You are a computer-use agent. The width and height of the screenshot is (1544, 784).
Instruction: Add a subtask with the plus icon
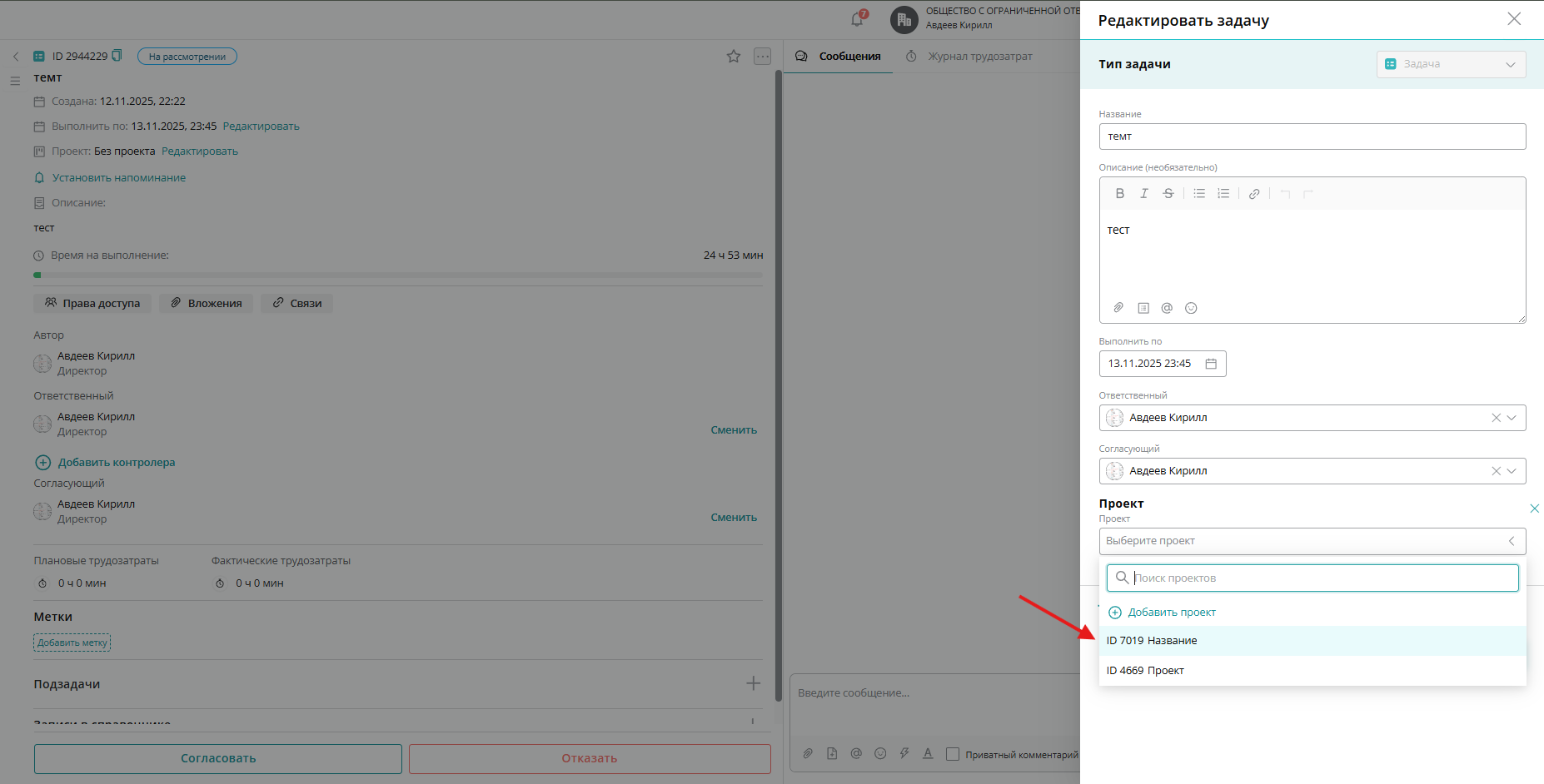tap(753, 683)
